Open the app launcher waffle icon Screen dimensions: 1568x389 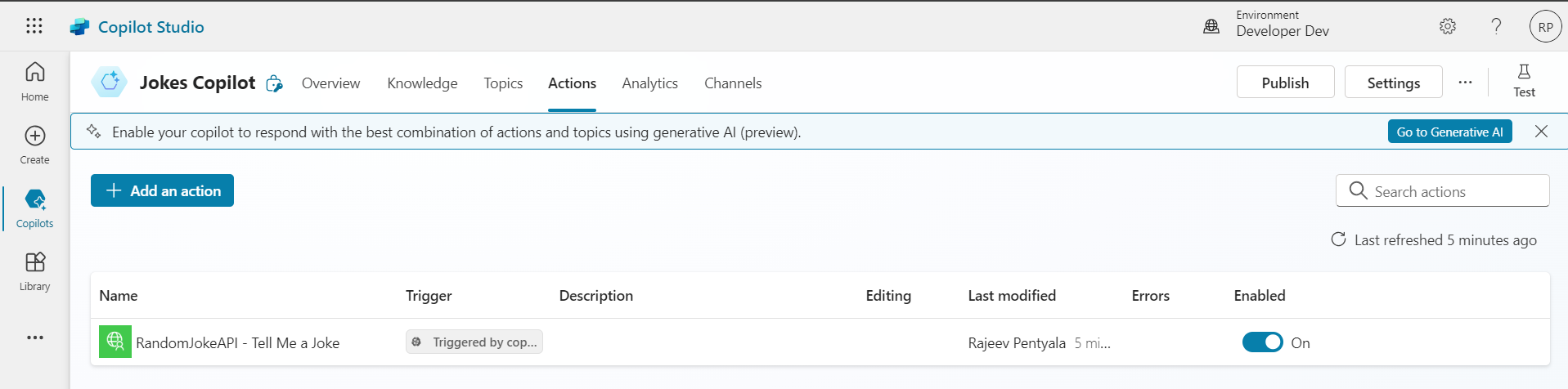coord(34,26)
